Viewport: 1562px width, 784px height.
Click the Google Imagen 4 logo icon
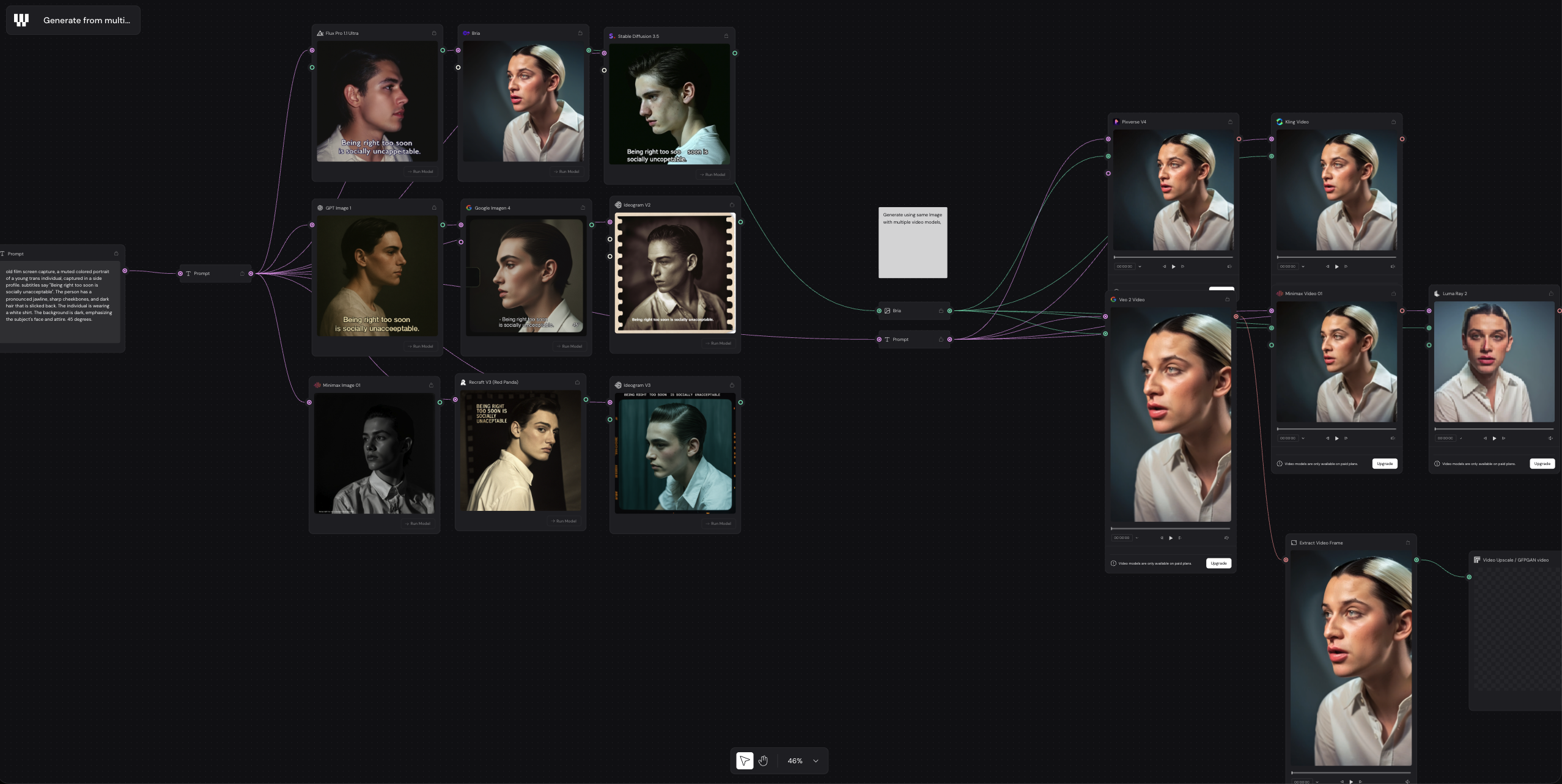click(x=469, y=208)
